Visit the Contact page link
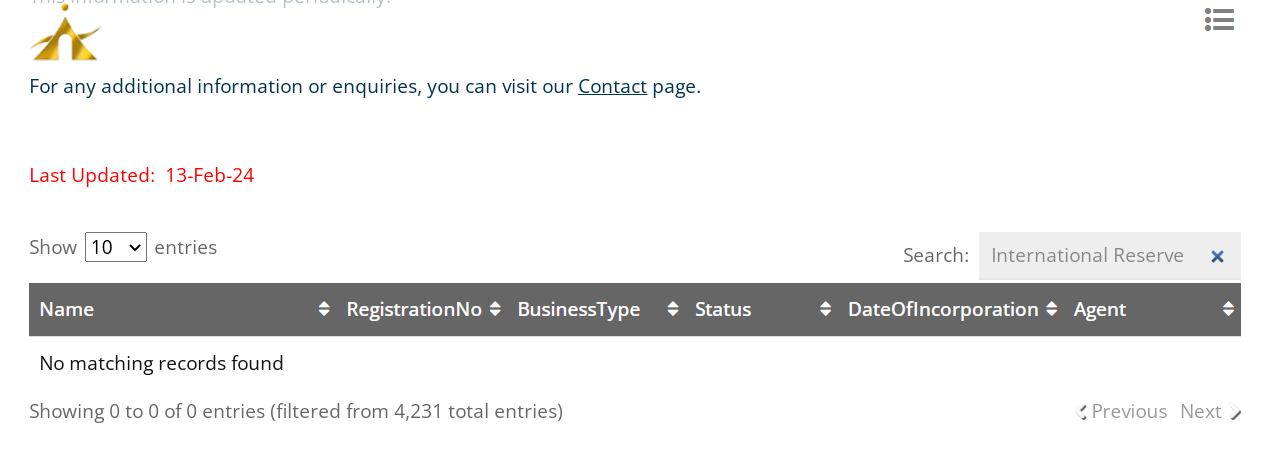1273x449 pixels. pos(612,86)
